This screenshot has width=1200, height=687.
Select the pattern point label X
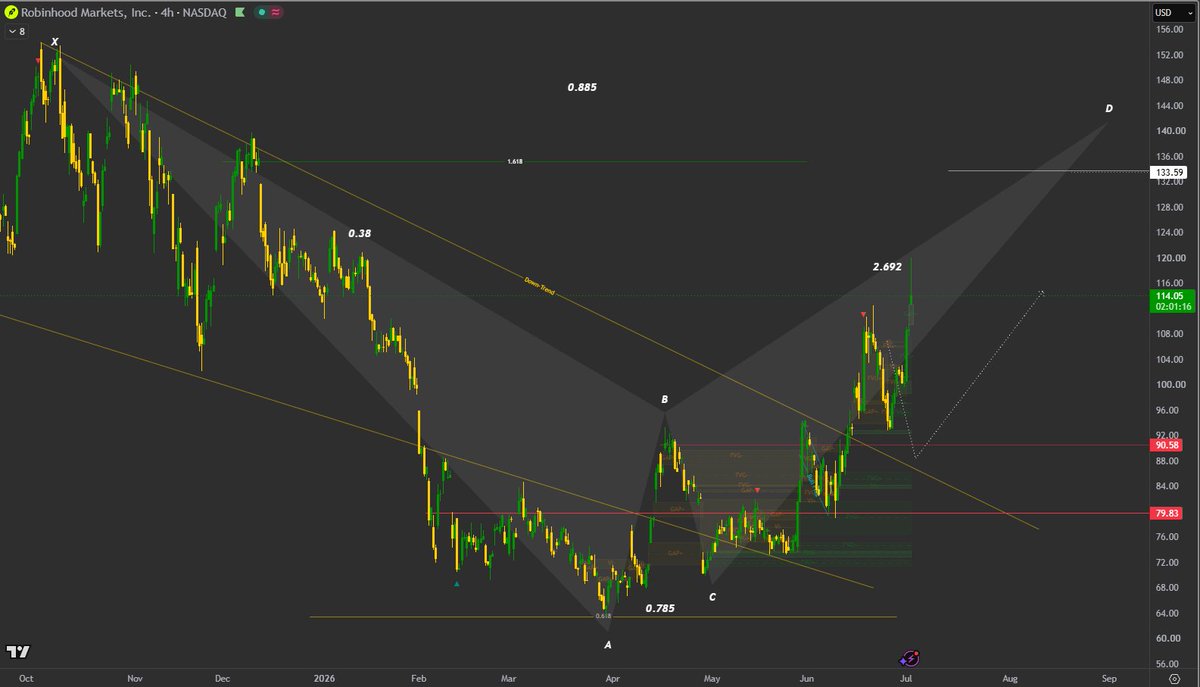(x=55, y=42)
